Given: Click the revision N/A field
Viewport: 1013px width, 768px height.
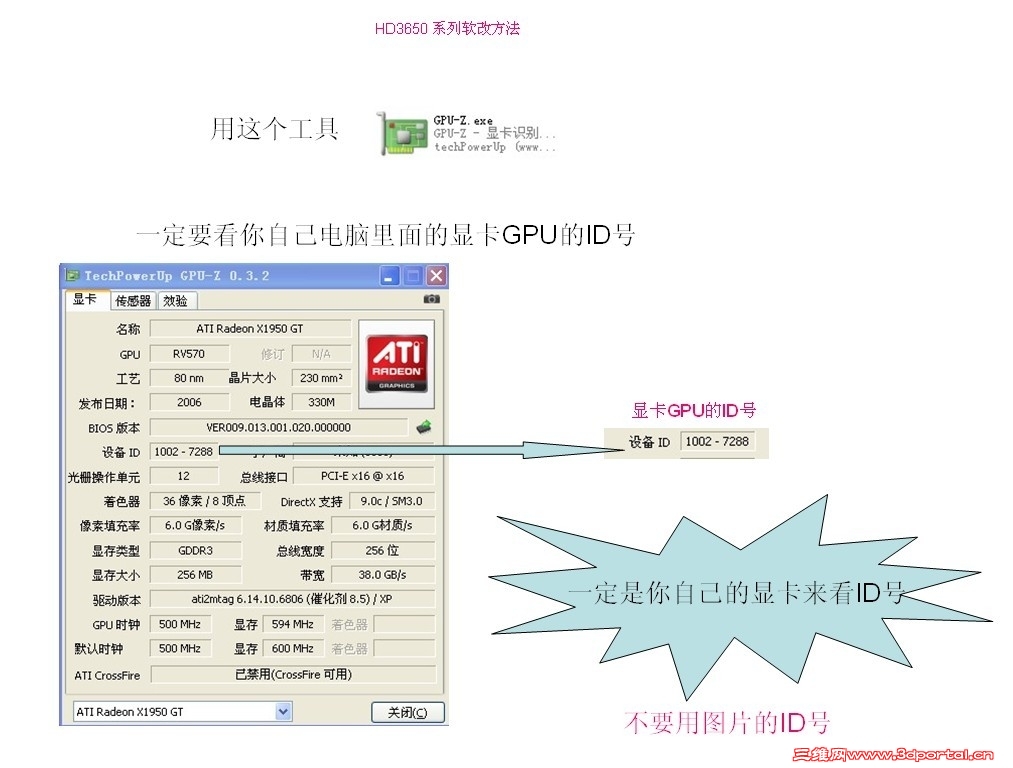Looking at the screenshot, I should pos(321,354).
